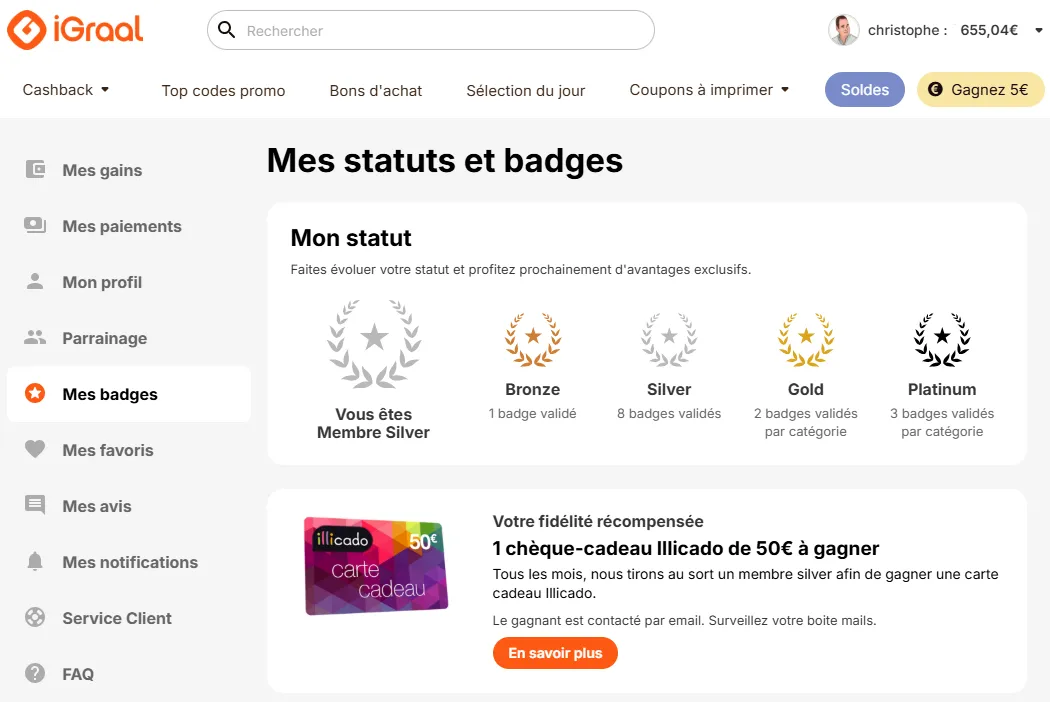Click the Parrainage people icon
Image resolution: width=1050 pixels, height=702 pixels.
pos(35,338)
